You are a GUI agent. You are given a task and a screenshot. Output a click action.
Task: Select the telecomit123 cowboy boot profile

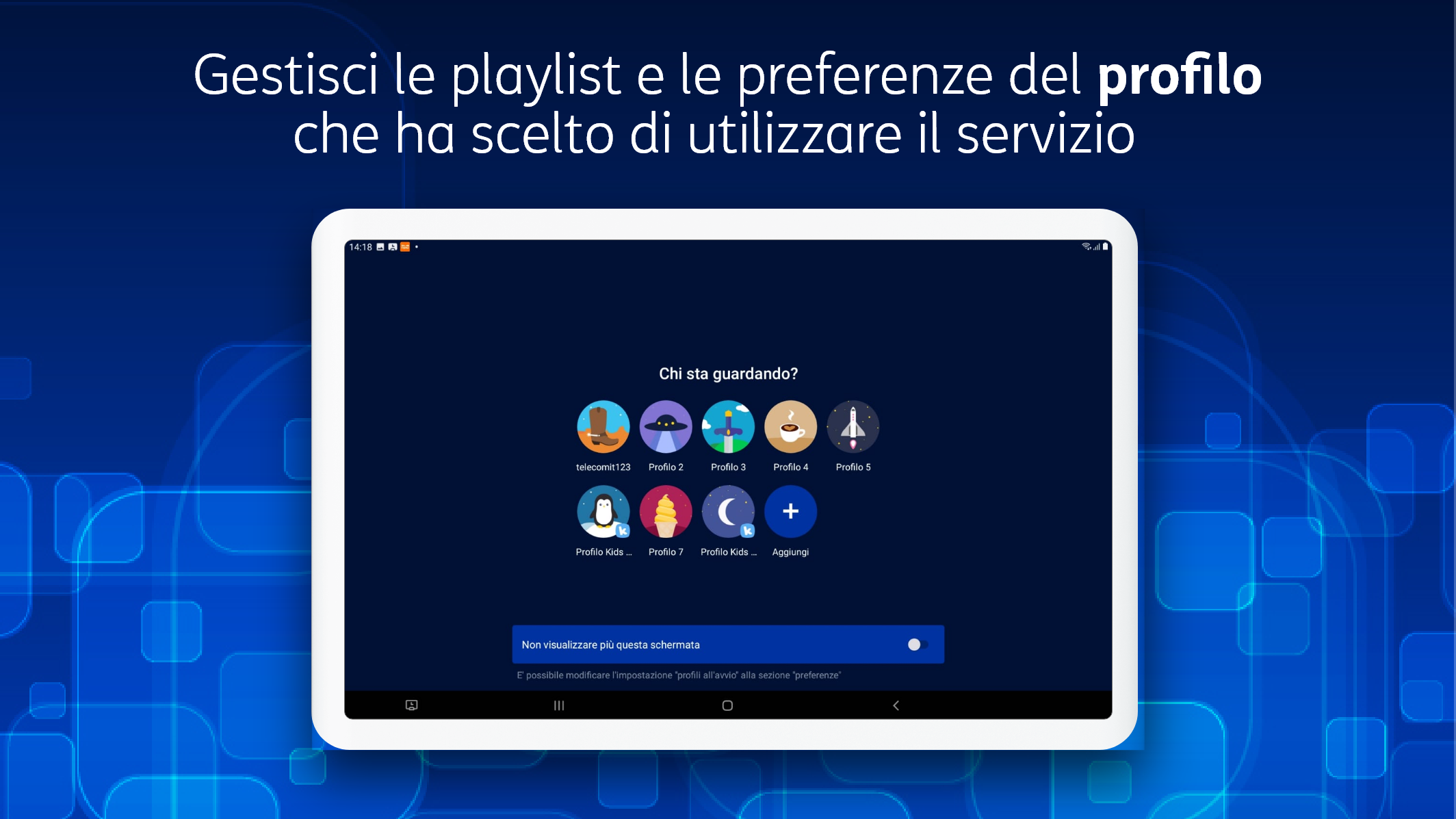[603, 427]
